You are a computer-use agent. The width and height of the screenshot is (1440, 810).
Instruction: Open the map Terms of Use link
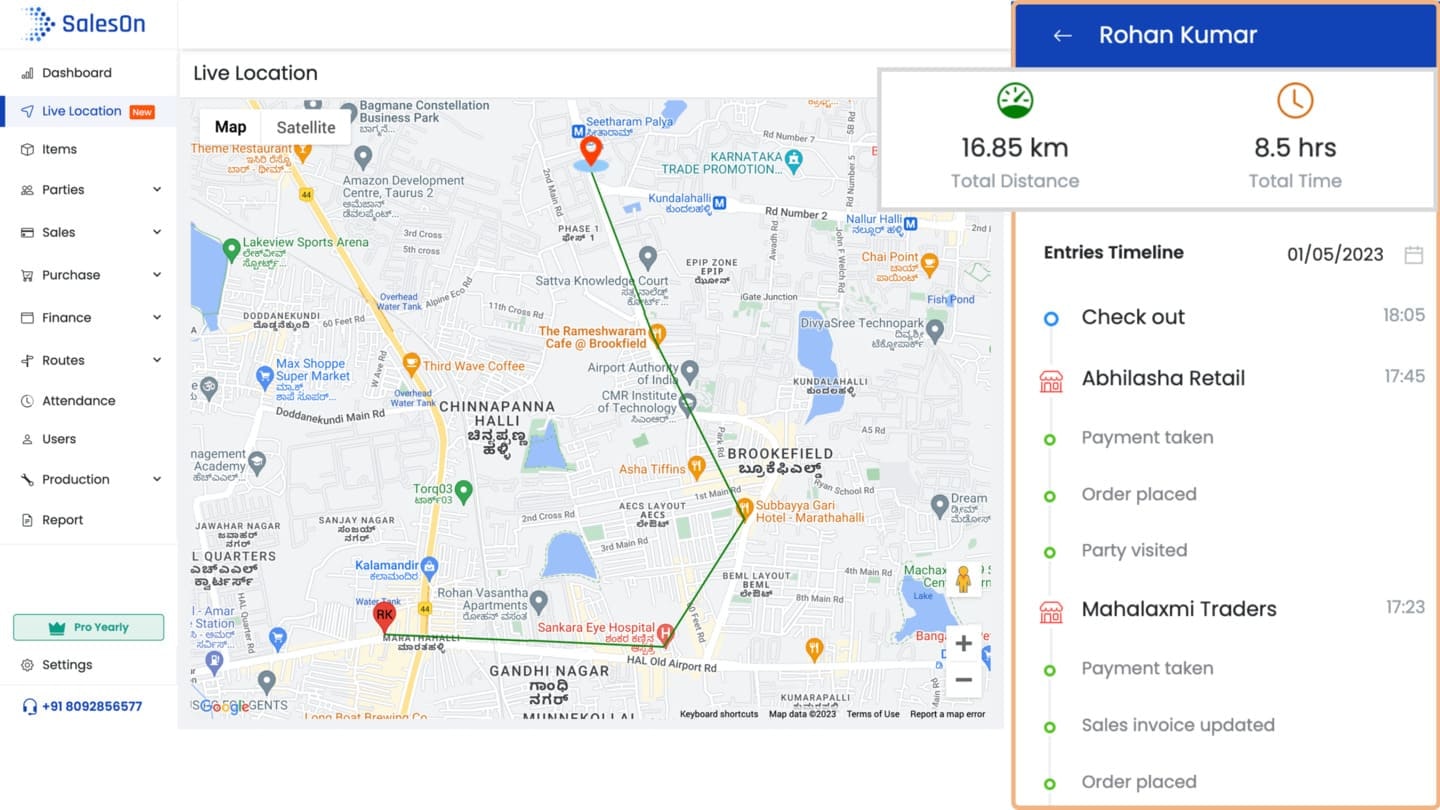[873, 714]
